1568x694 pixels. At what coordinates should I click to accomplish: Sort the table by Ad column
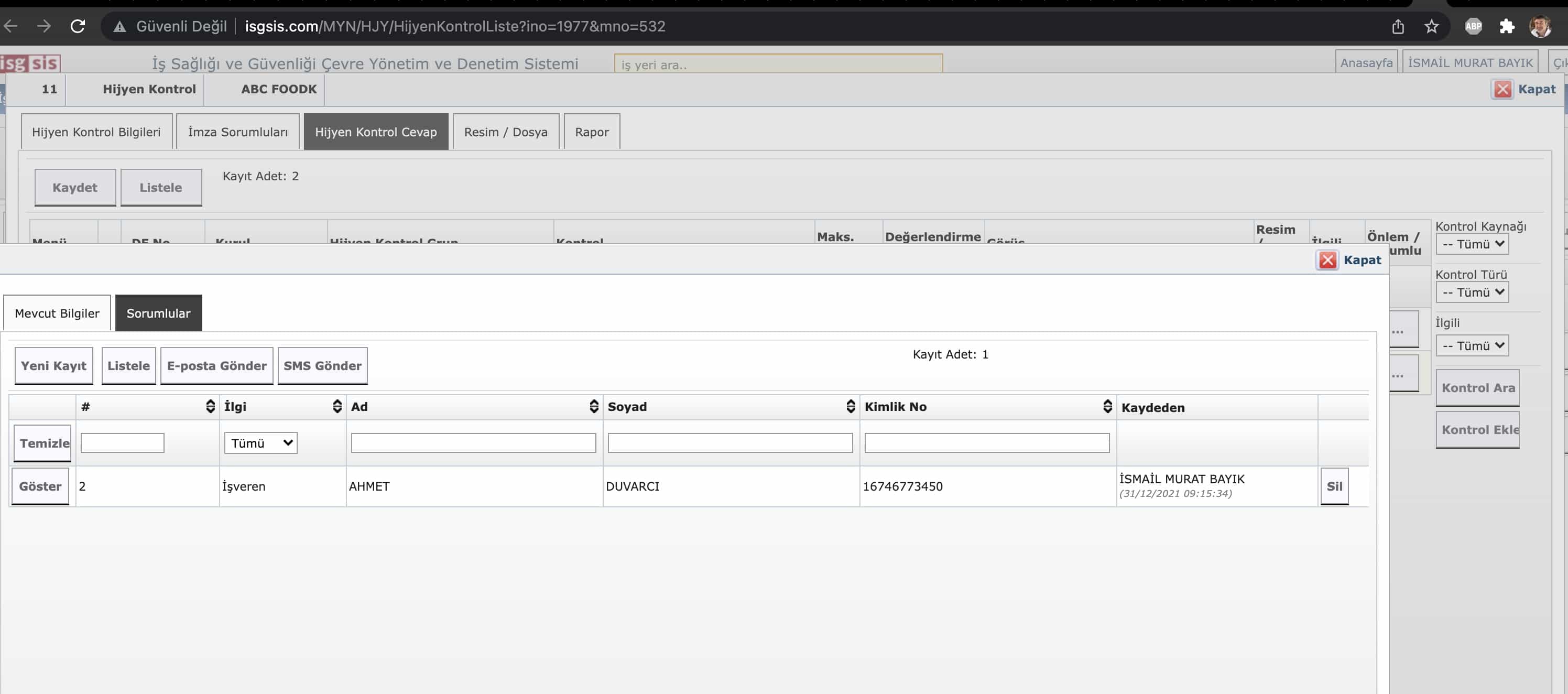click(593, 407)
